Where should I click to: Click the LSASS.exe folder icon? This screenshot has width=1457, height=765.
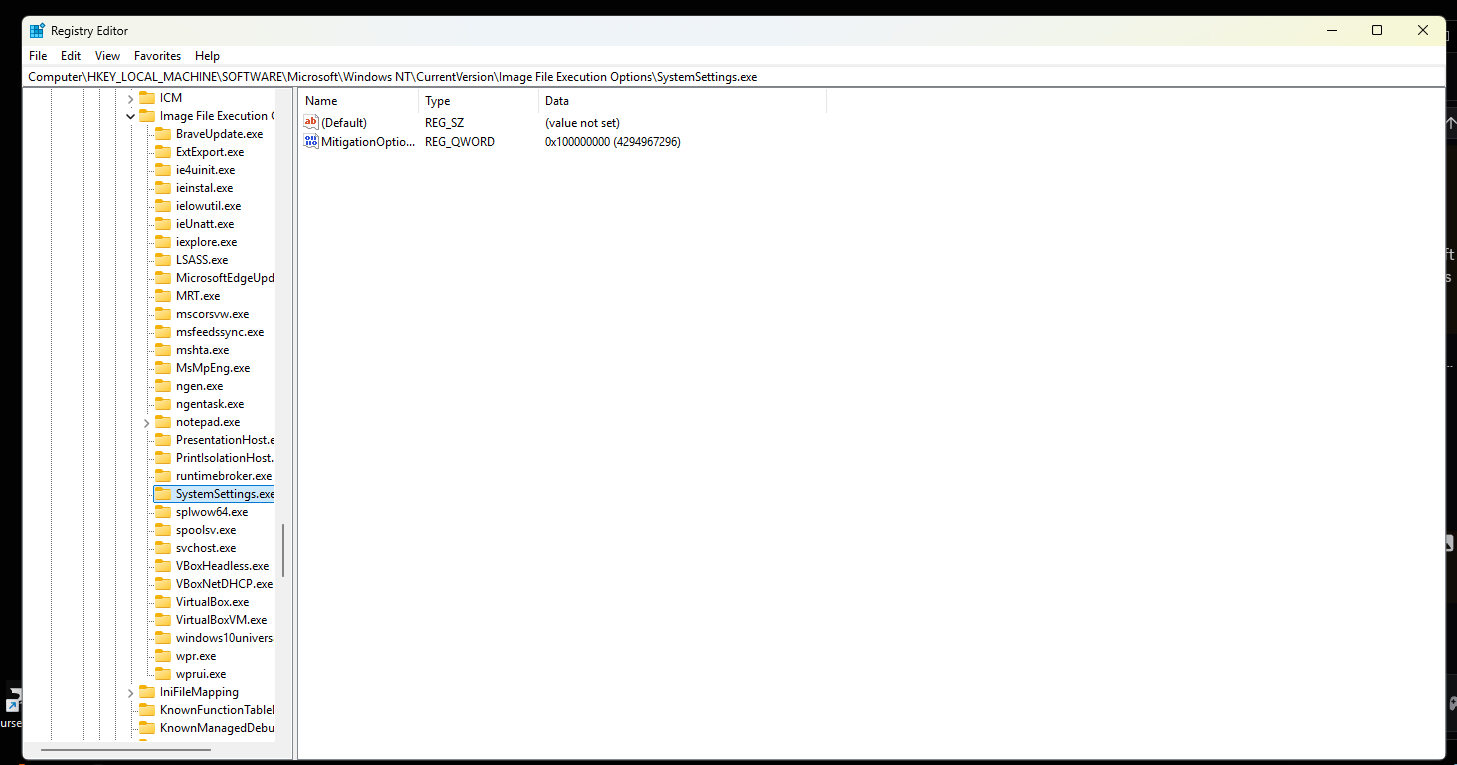click(x=163, y=260)
